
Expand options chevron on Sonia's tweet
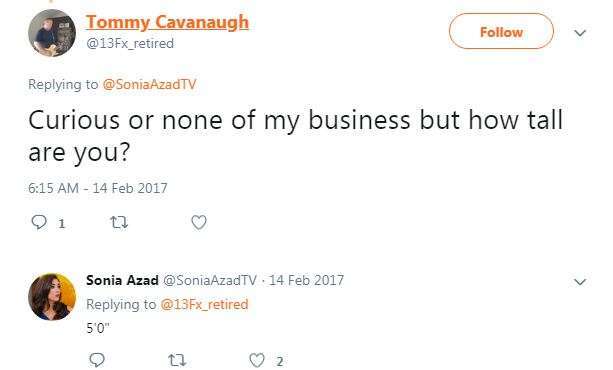[x=580, y=282]
